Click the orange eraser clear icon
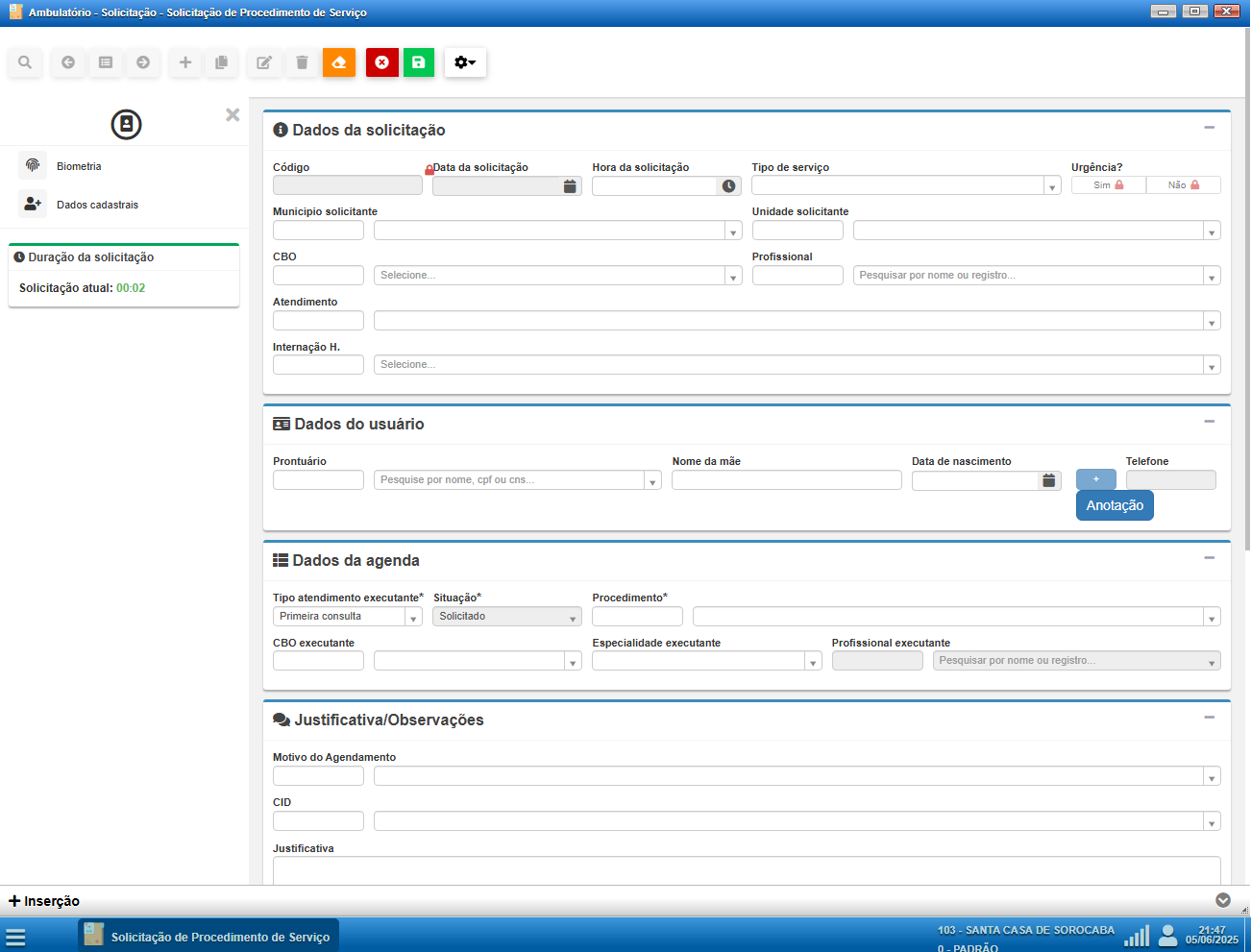Viewport: 1251px width, 952px height. tap(339, 62)
